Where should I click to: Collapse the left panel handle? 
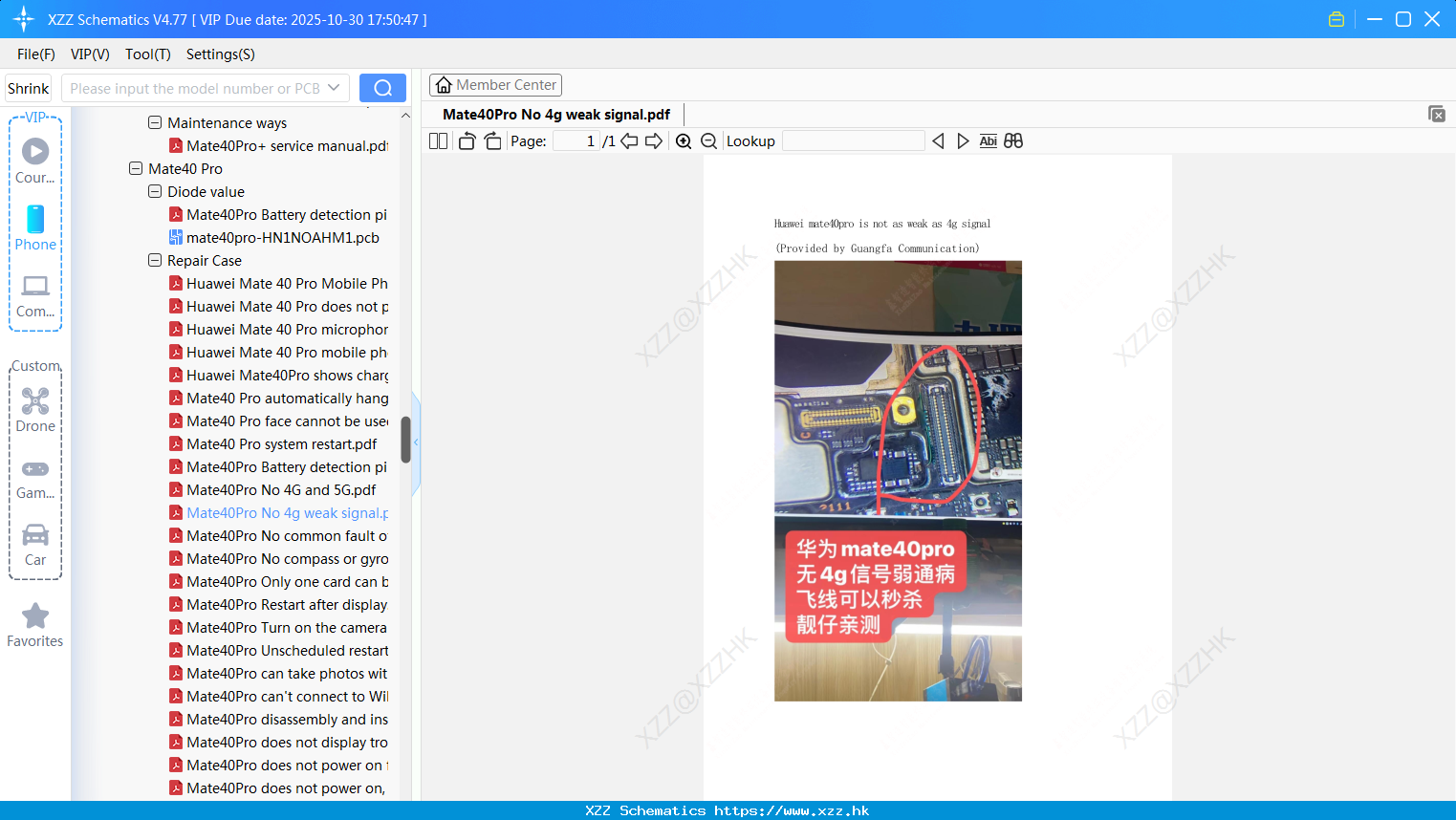pyautogui.click(x=416, y=442)
